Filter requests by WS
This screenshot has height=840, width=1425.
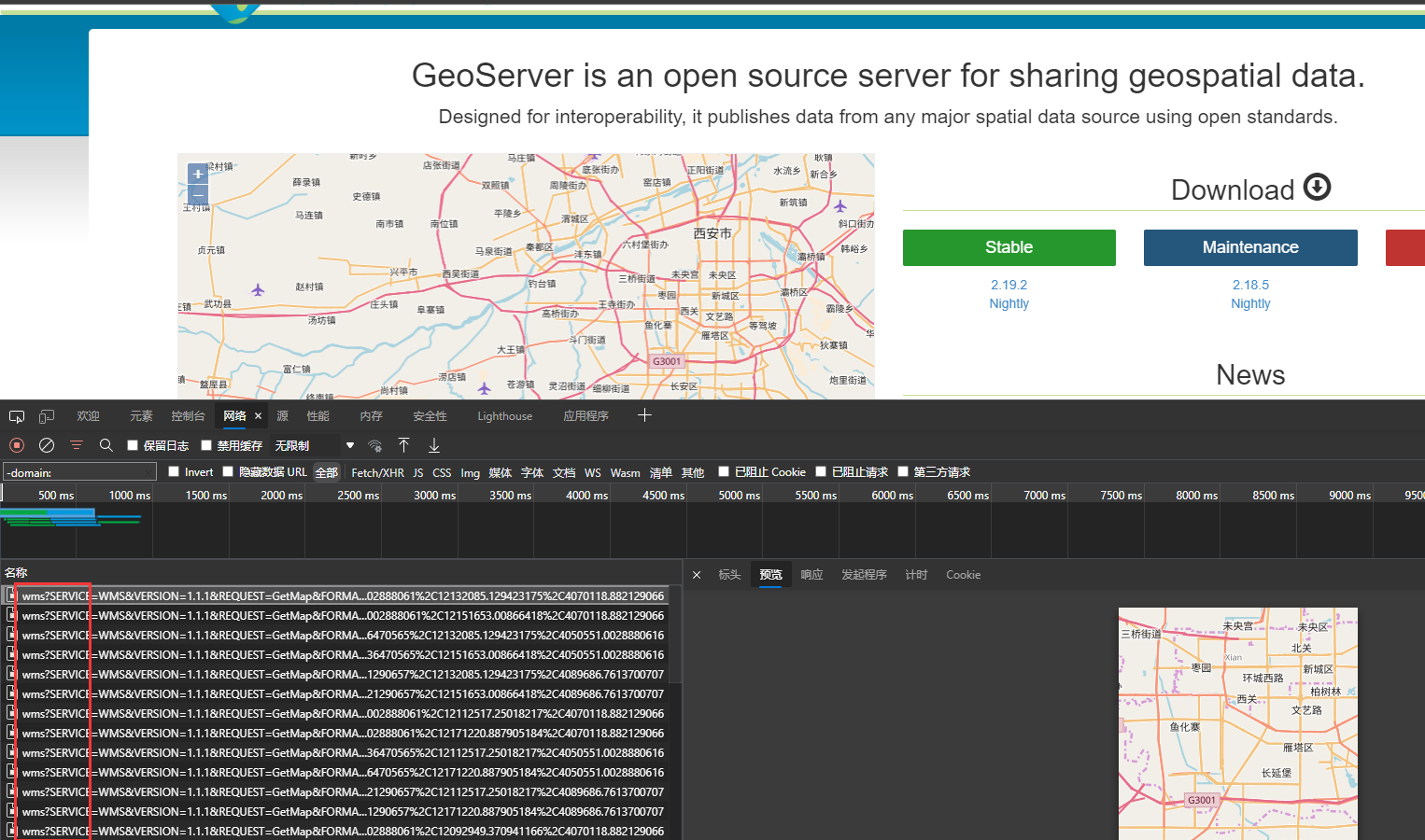click(593, 473)
